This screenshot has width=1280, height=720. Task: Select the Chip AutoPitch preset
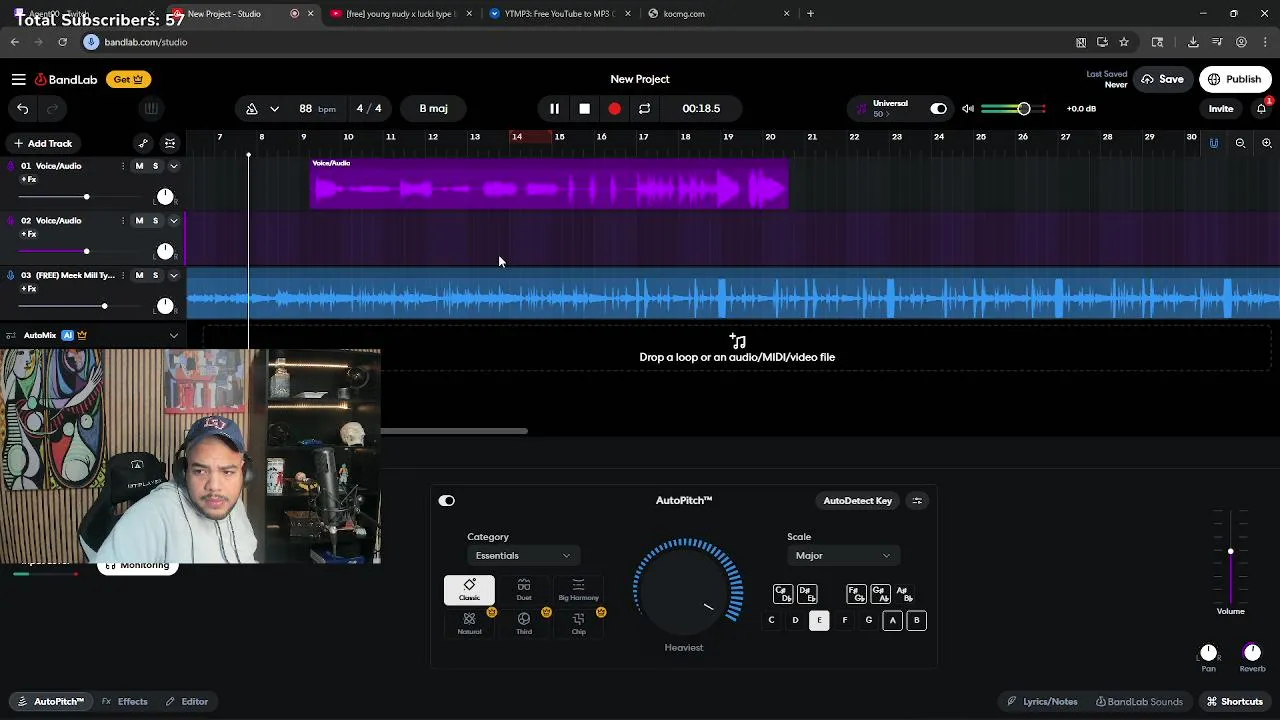pyautogui.click(x=578, y=624)
